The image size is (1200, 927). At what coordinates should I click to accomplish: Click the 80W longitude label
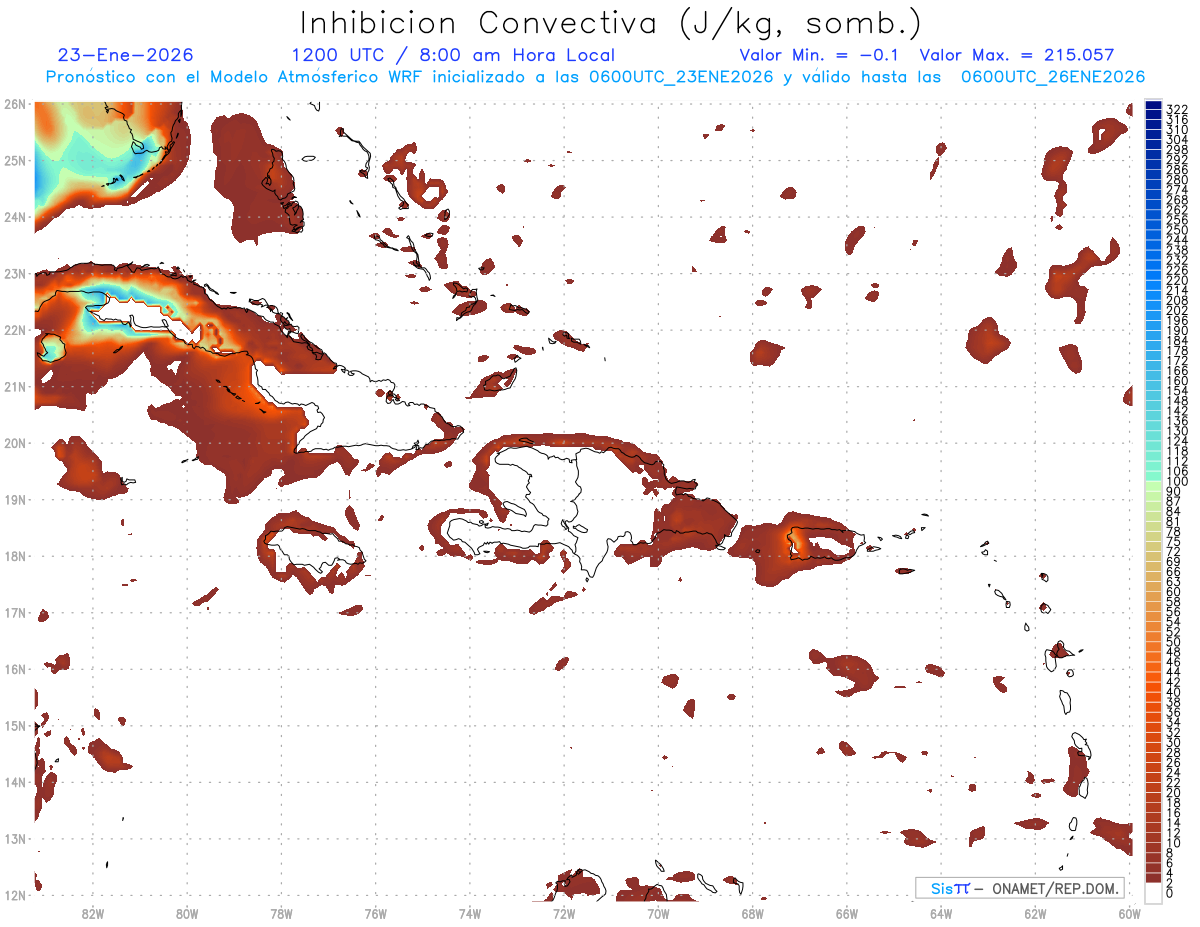pos(187,913)
